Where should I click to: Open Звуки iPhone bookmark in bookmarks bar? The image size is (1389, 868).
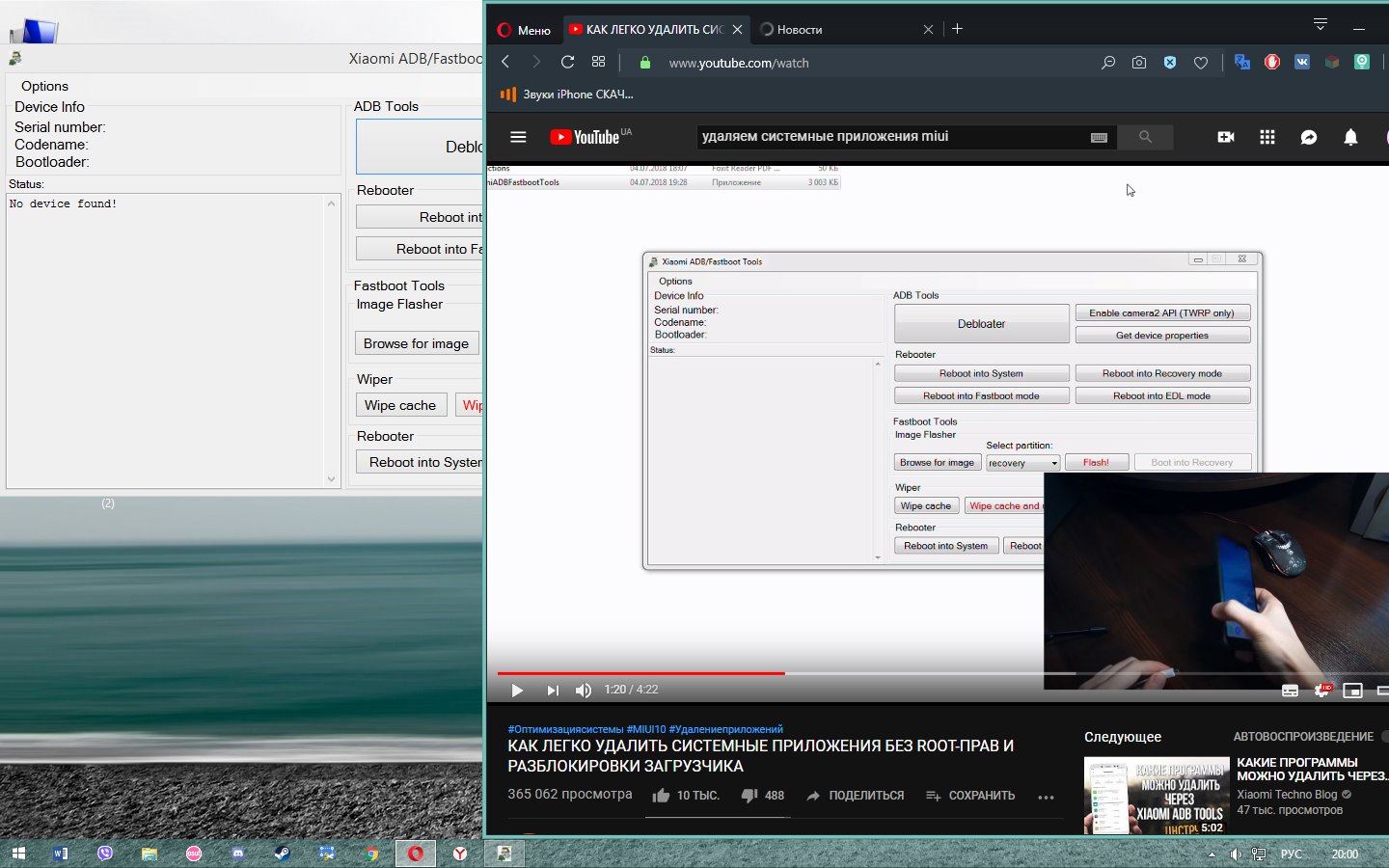coord(566,95)
